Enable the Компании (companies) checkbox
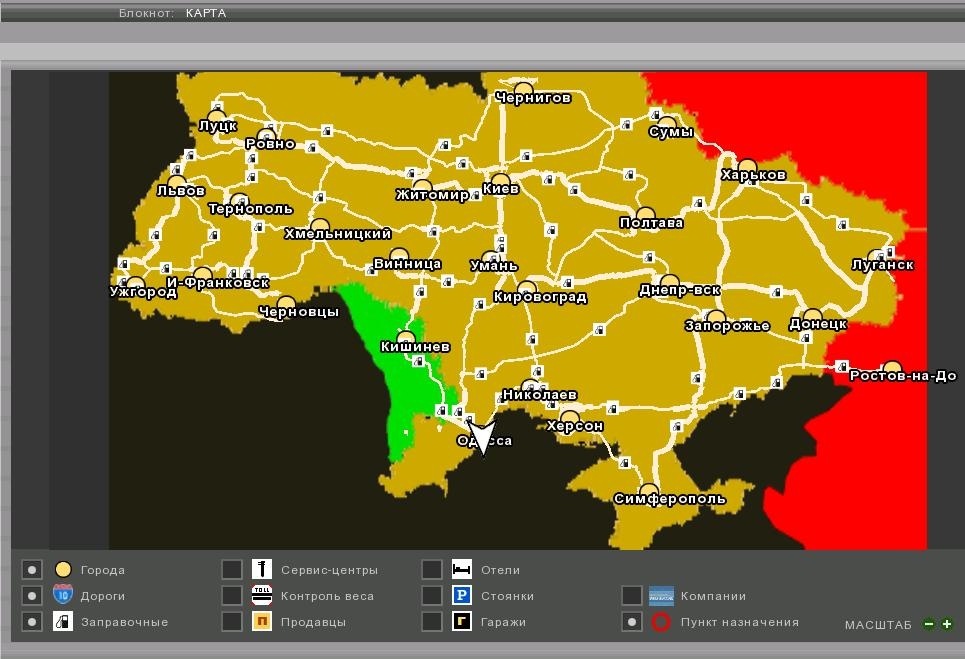Image resolution: width=965 pixels, height=659 pixels. [x=632, y=596]
